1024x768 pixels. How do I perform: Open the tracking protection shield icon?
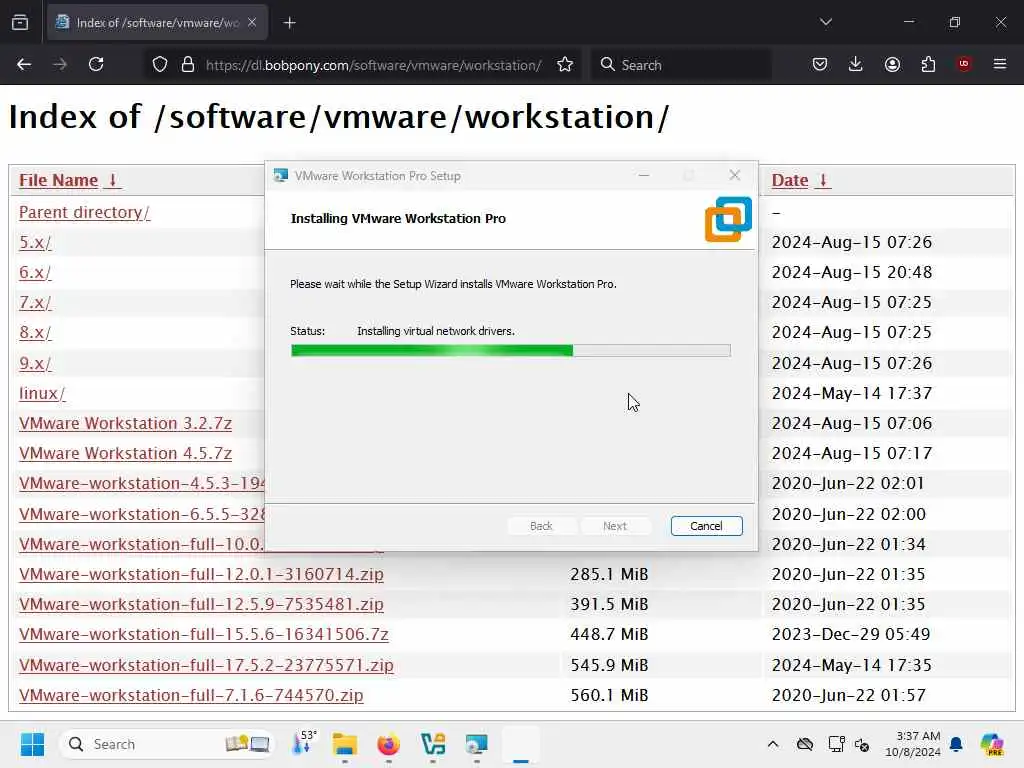coord(160,65)
